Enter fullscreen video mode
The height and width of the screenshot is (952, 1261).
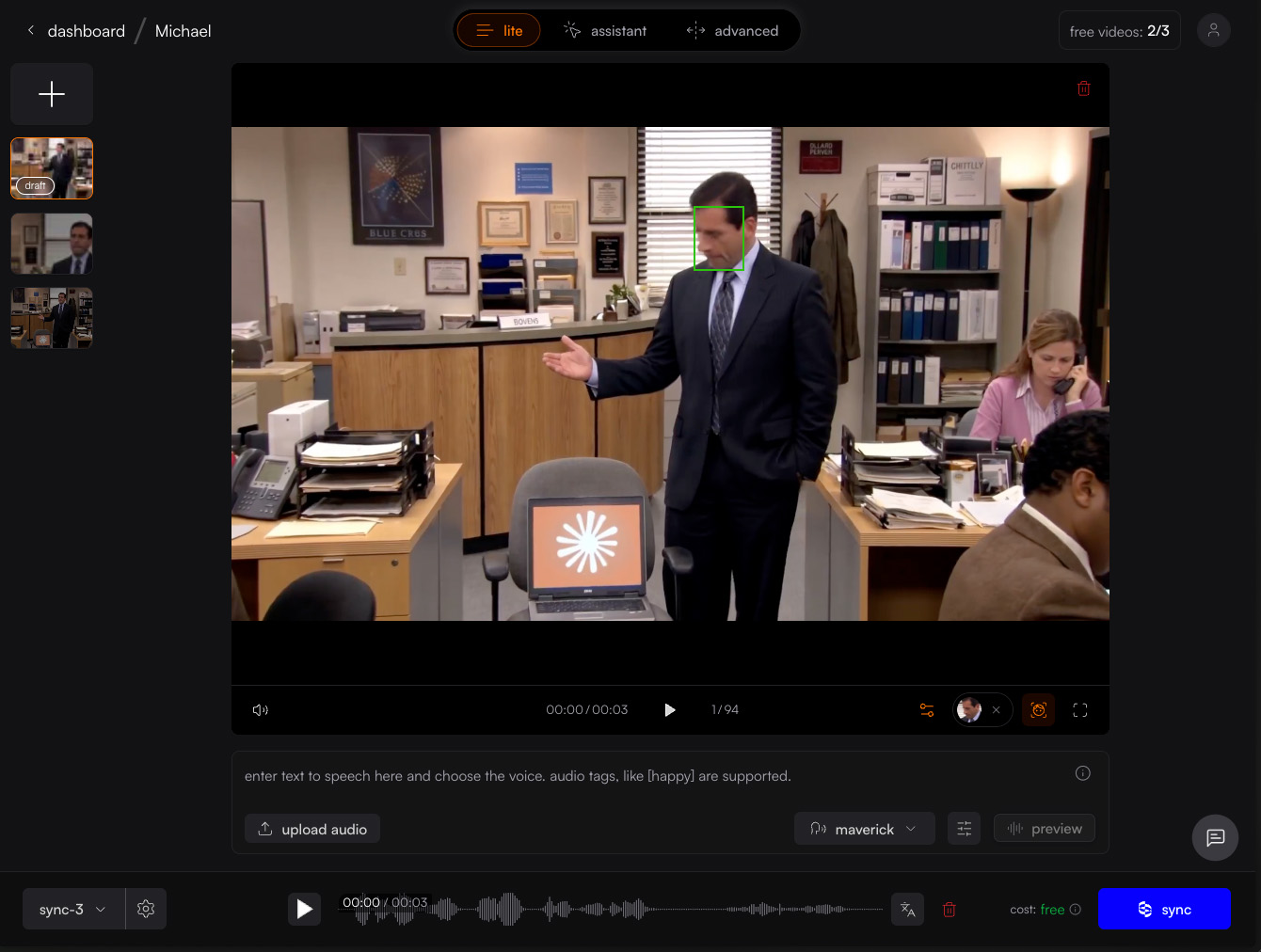(1080, 710)
